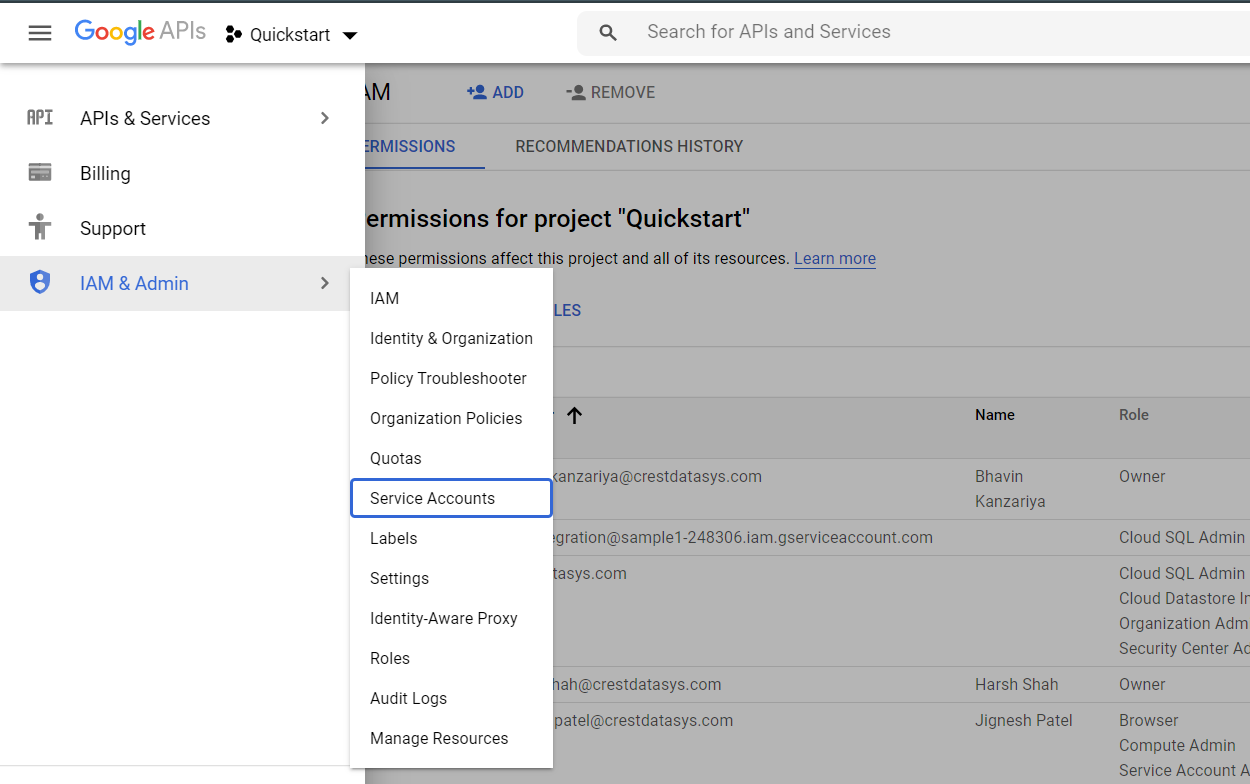Screen dimensions: 1250x784
Task: Type in Search for APIs and Services field
Action: 900,32
